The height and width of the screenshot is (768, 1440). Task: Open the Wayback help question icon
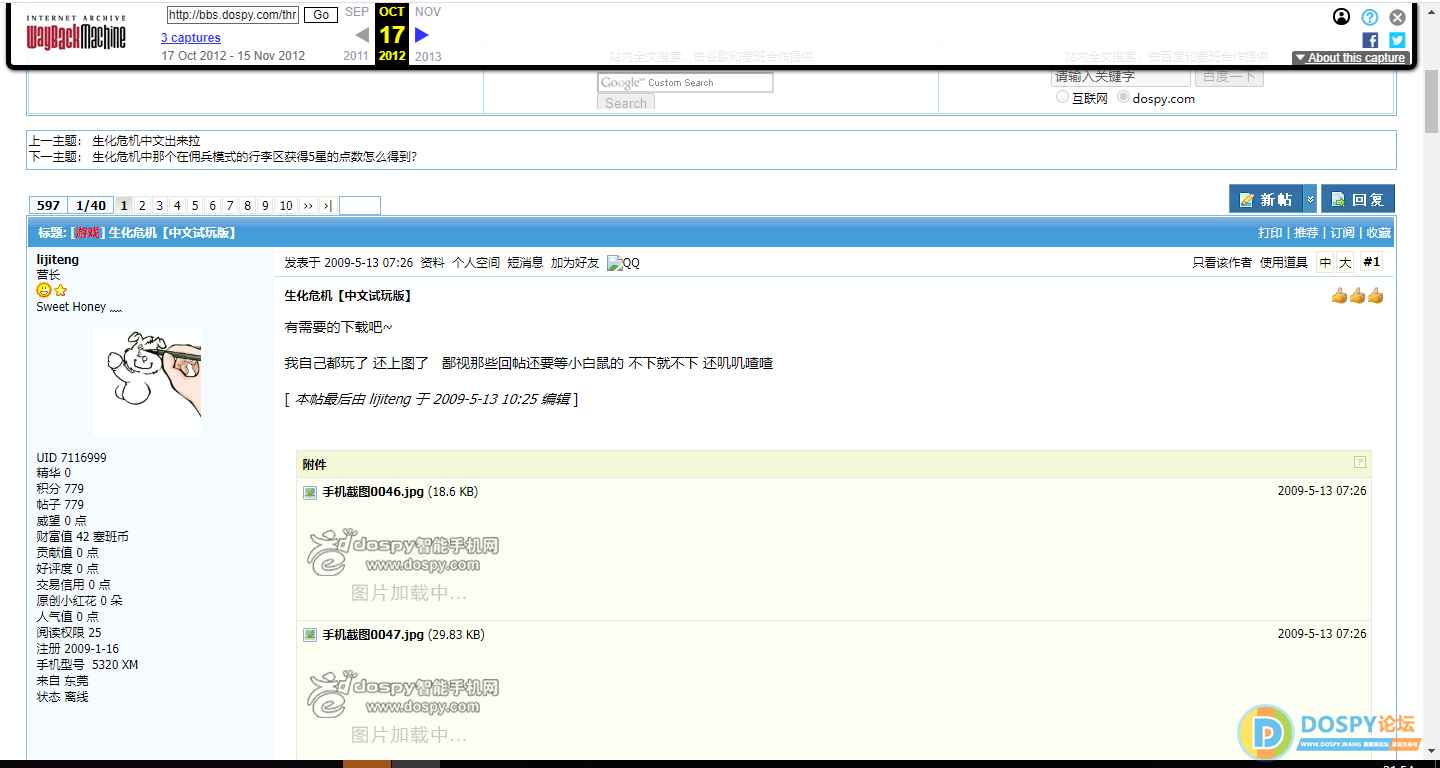tap(1370, 17)
